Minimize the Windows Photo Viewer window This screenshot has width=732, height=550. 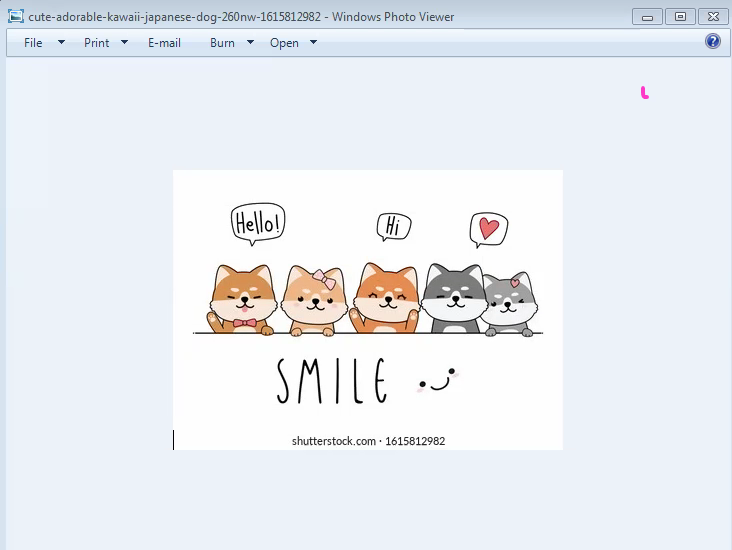648,17
